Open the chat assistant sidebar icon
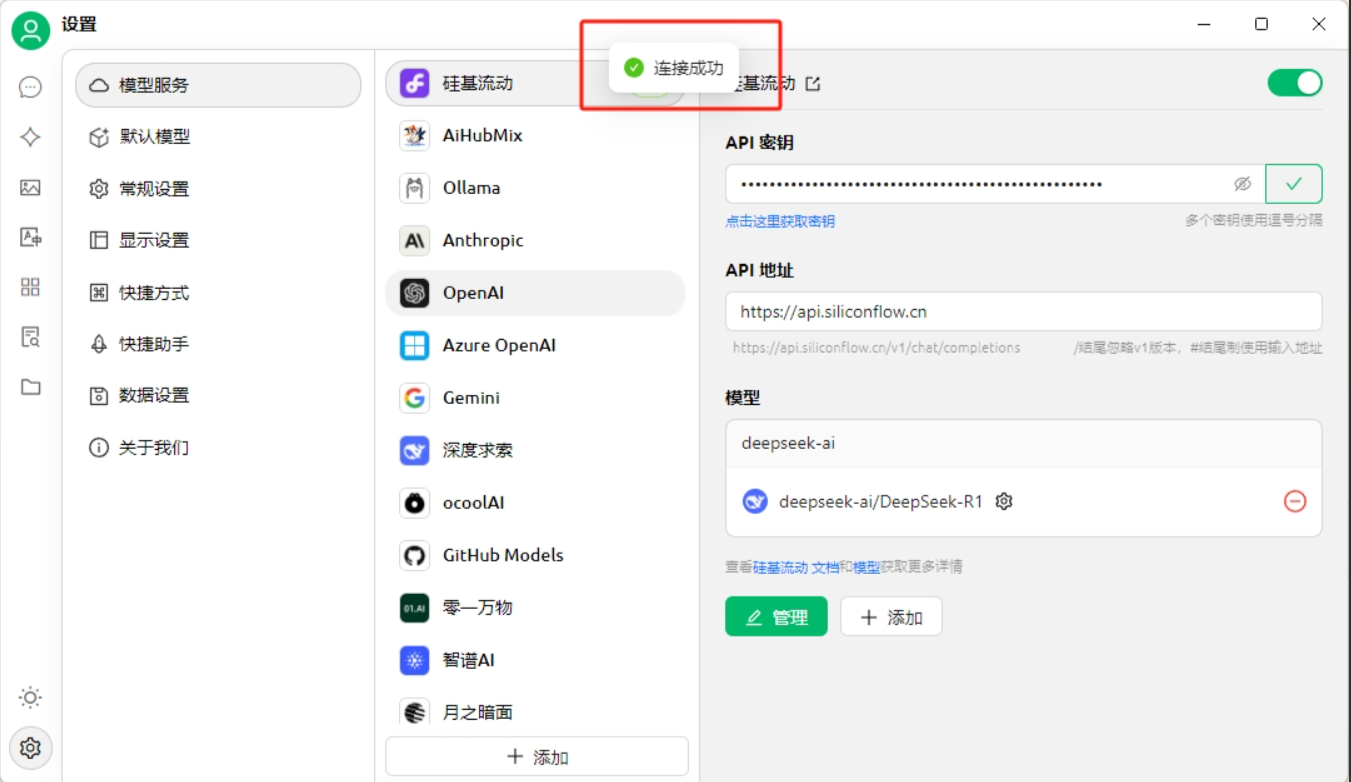The image size is (1351, 782). (30, 87)
